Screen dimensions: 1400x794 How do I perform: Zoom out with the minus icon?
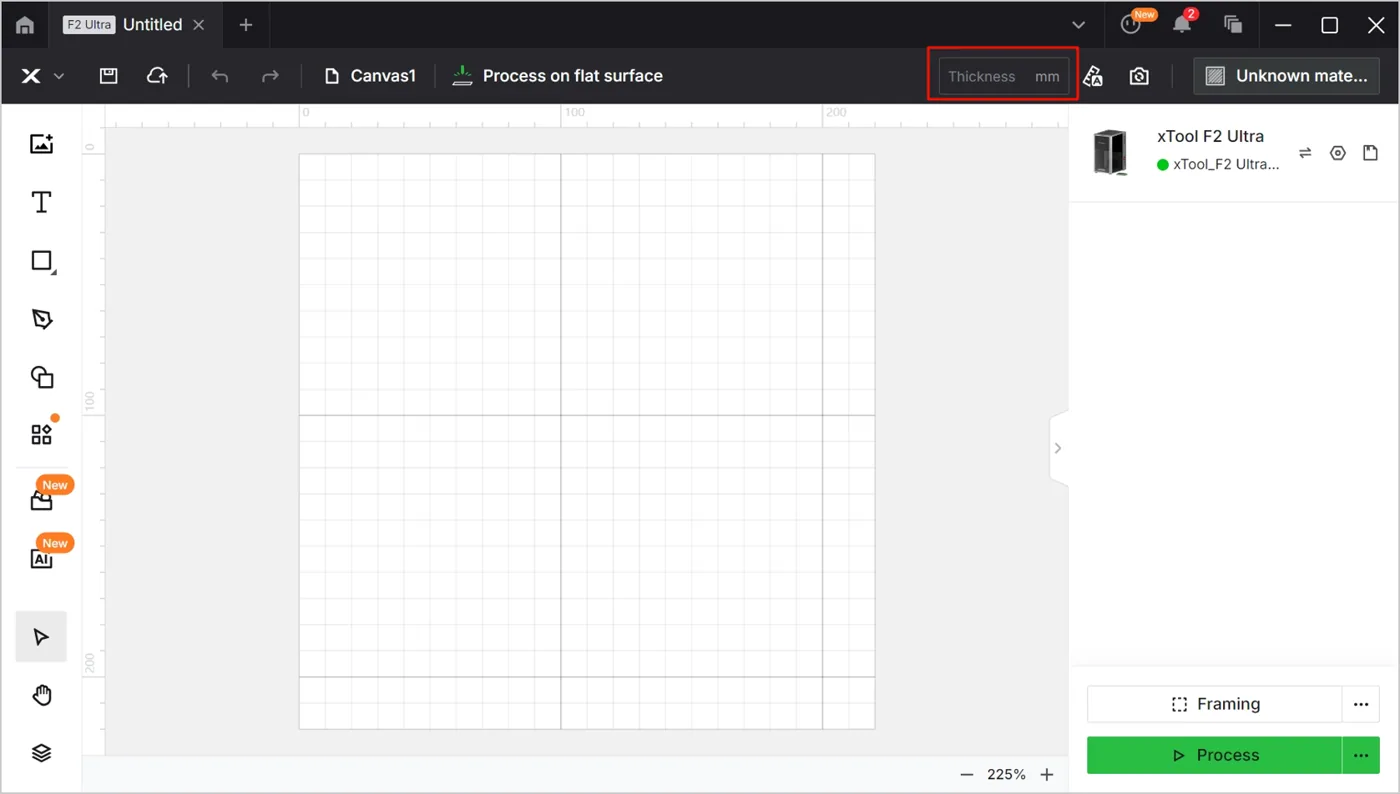pos(967,775)
